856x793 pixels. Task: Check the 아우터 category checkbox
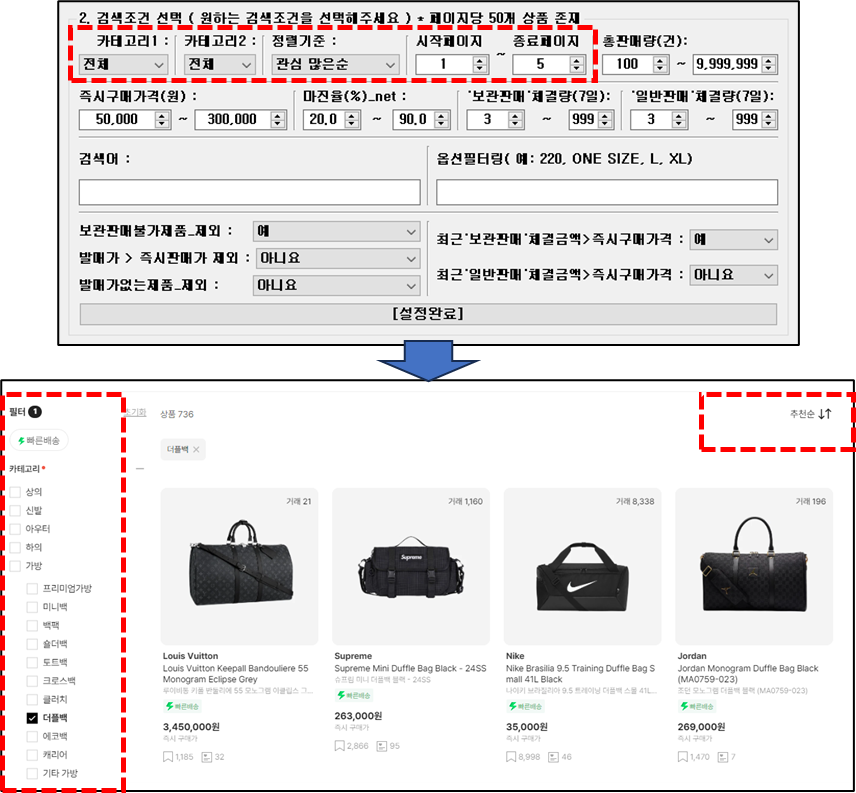[15, 529]
